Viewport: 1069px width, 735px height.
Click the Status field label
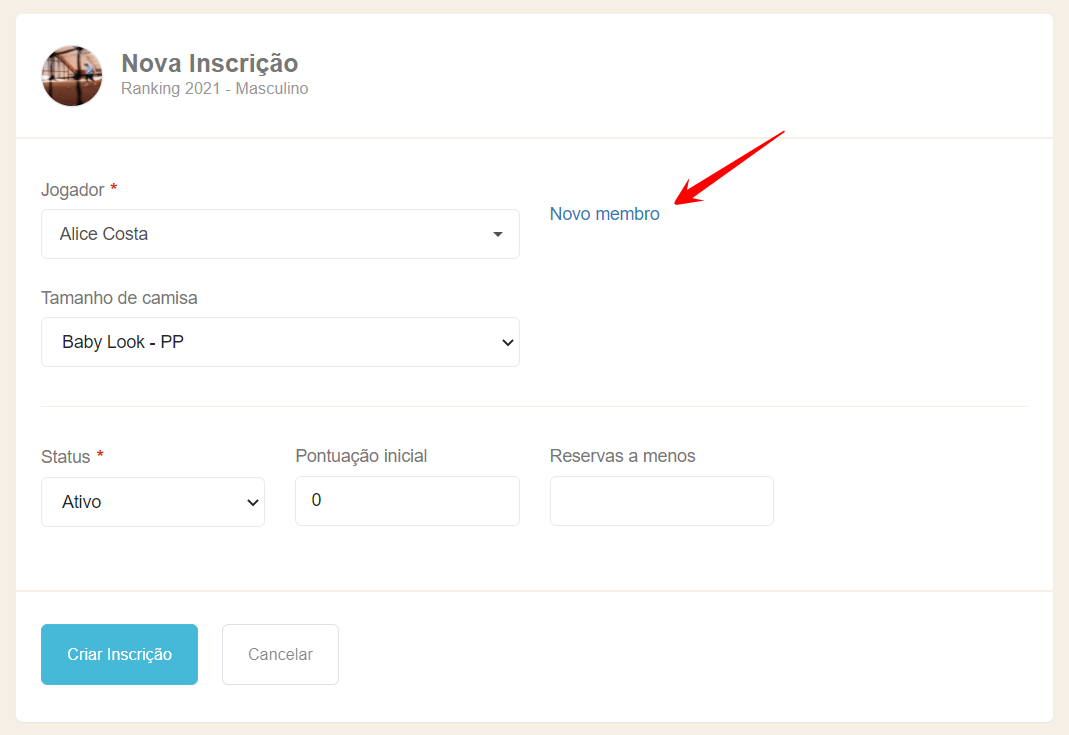(x=65, y=457)
